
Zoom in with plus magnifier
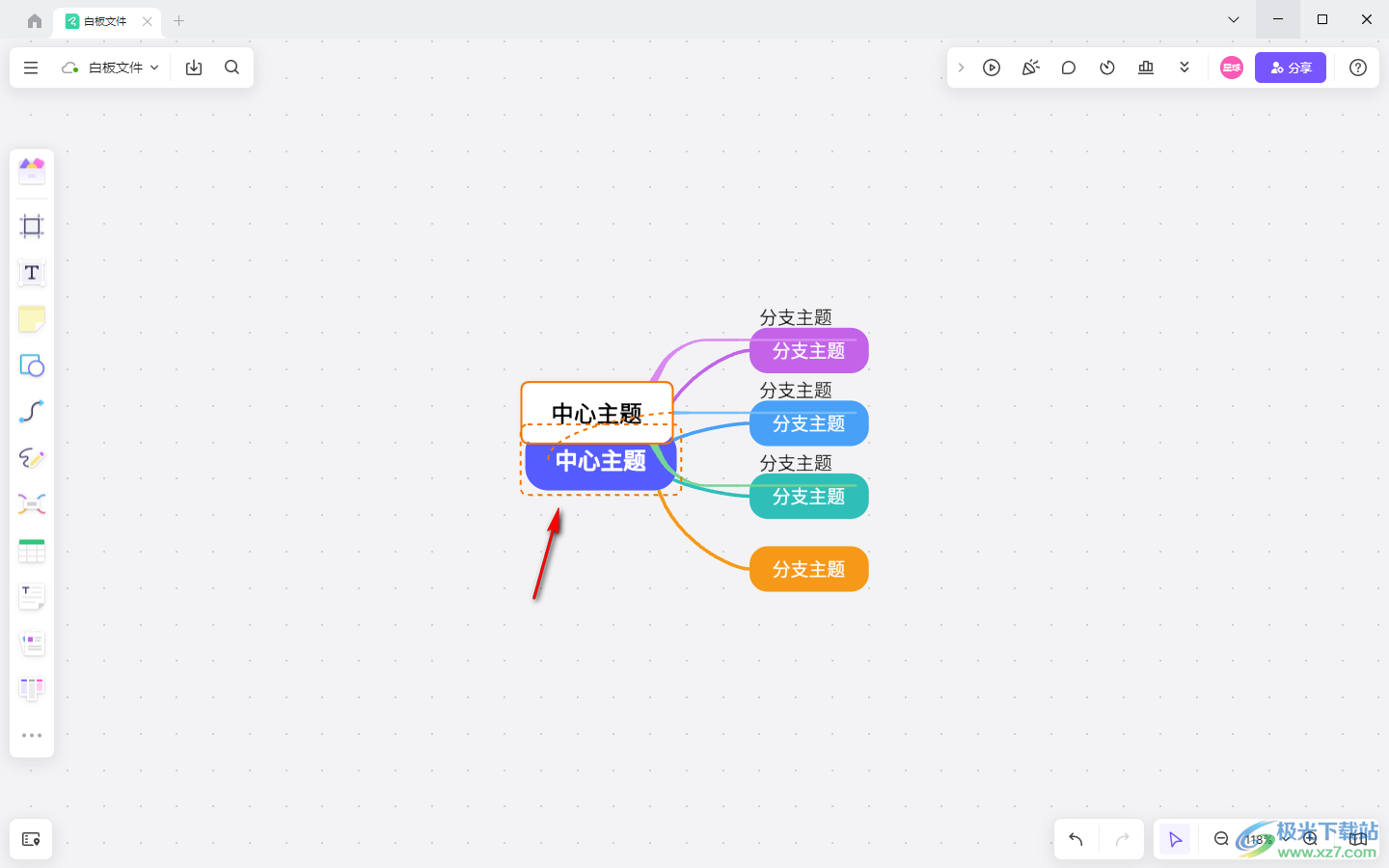[x=1310, y=839]
